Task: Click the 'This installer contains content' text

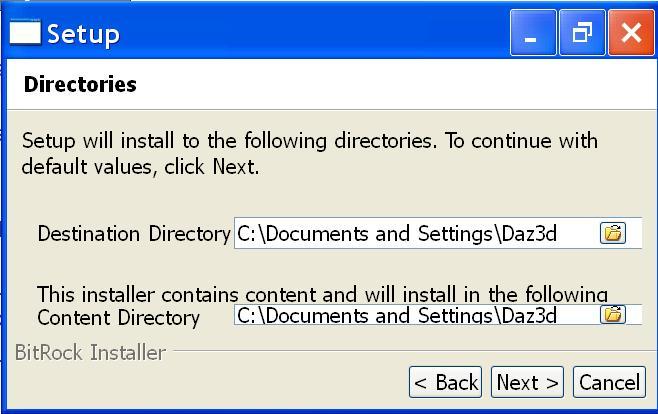Action: 322,294
